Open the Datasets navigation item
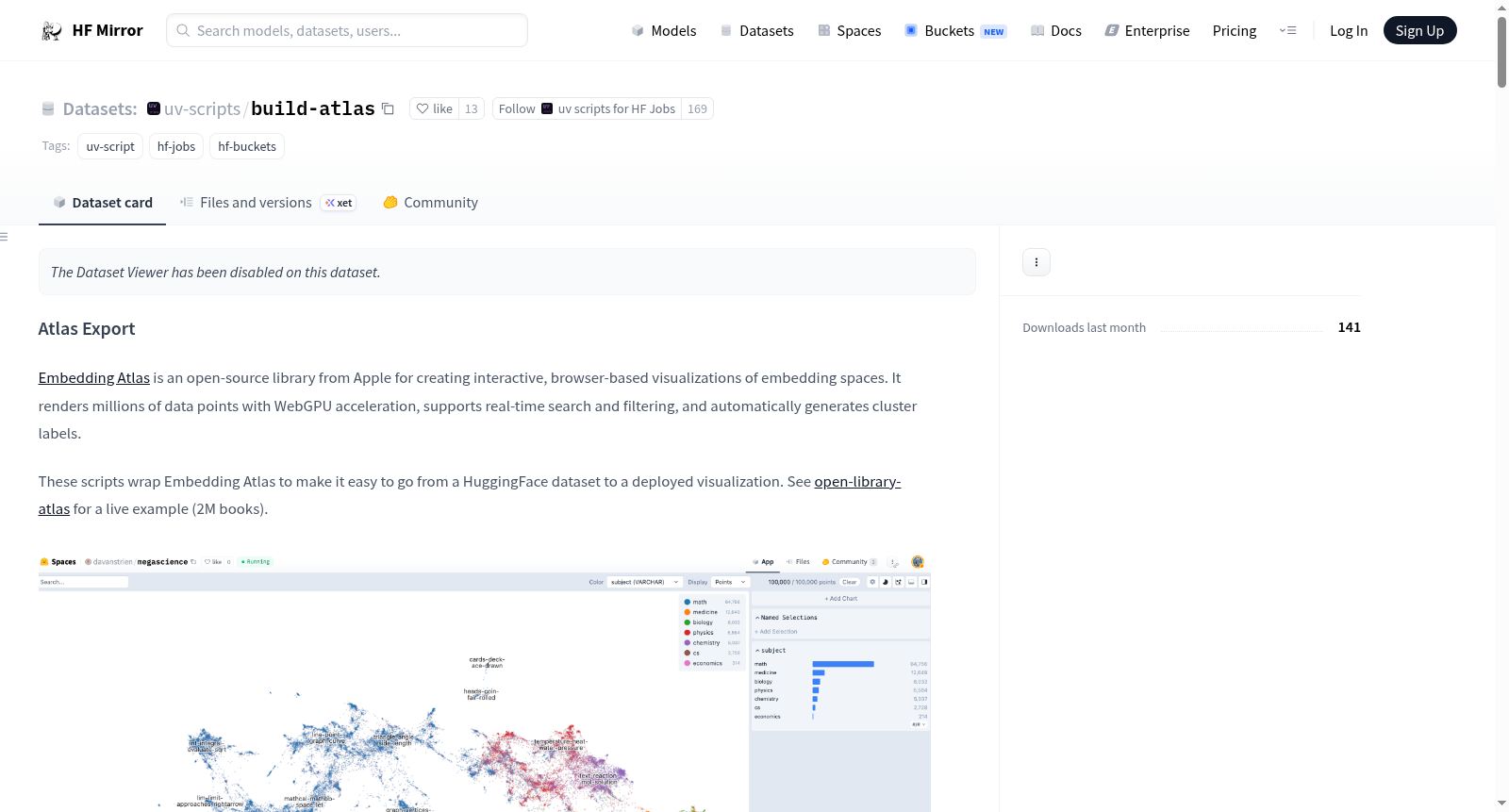The width and height of the screenshot is (1509, 812). (756, 31)
